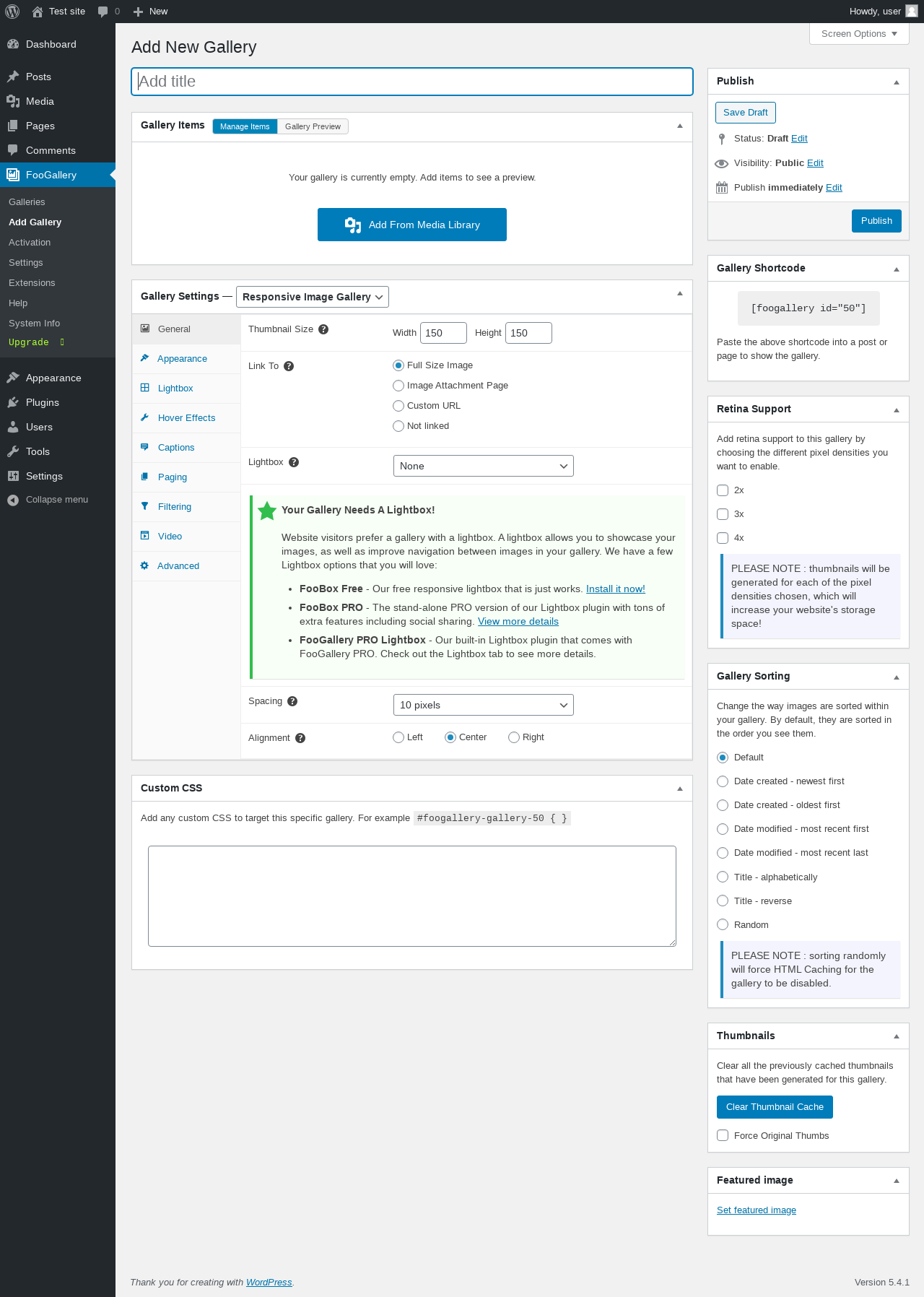Enable 3x retina support
The height and width of the screenshot is (1297, 924).
click(x=723, y=514)
